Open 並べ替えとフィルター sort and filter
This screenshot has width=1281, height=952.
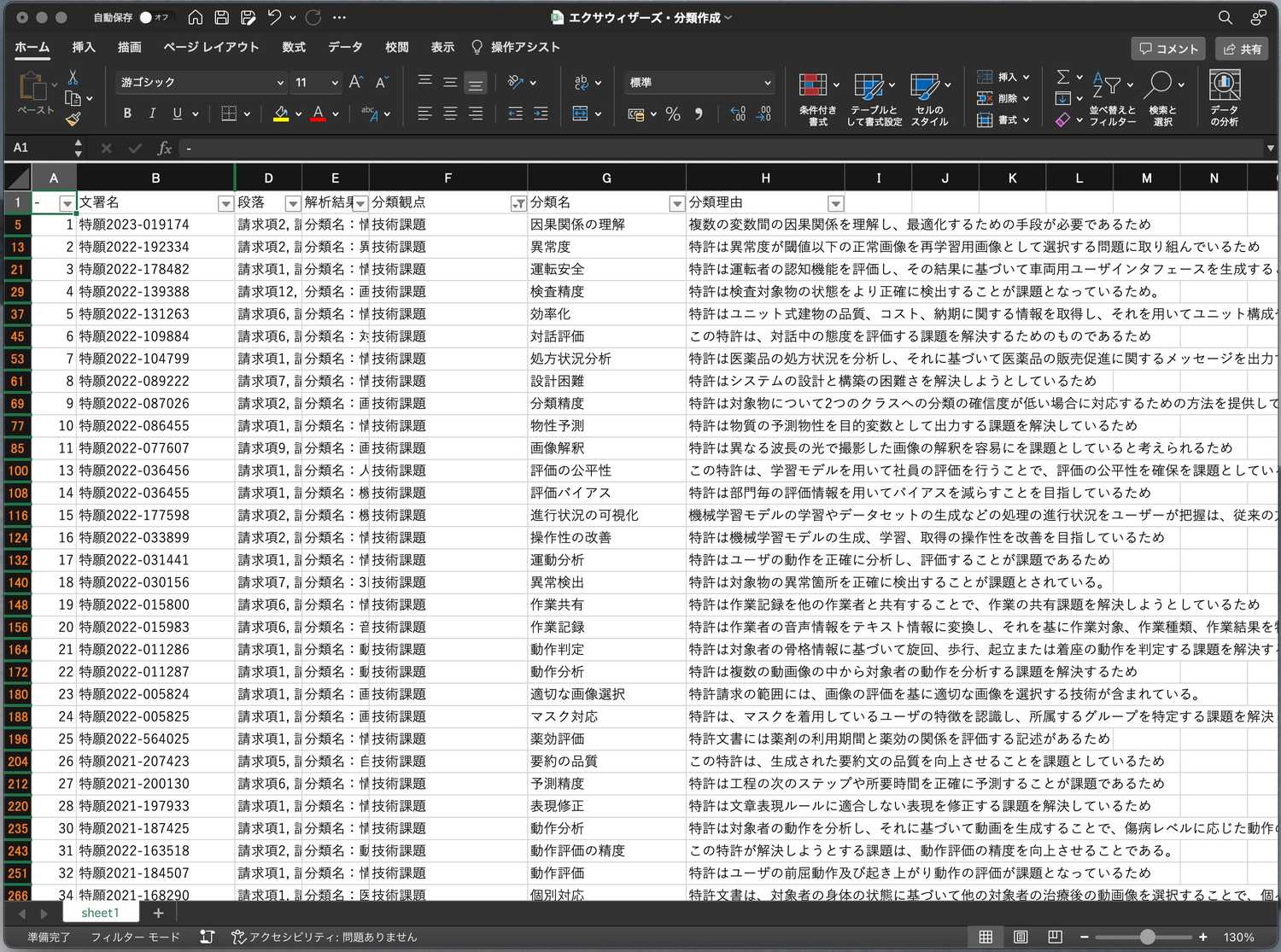point(1112,99)
